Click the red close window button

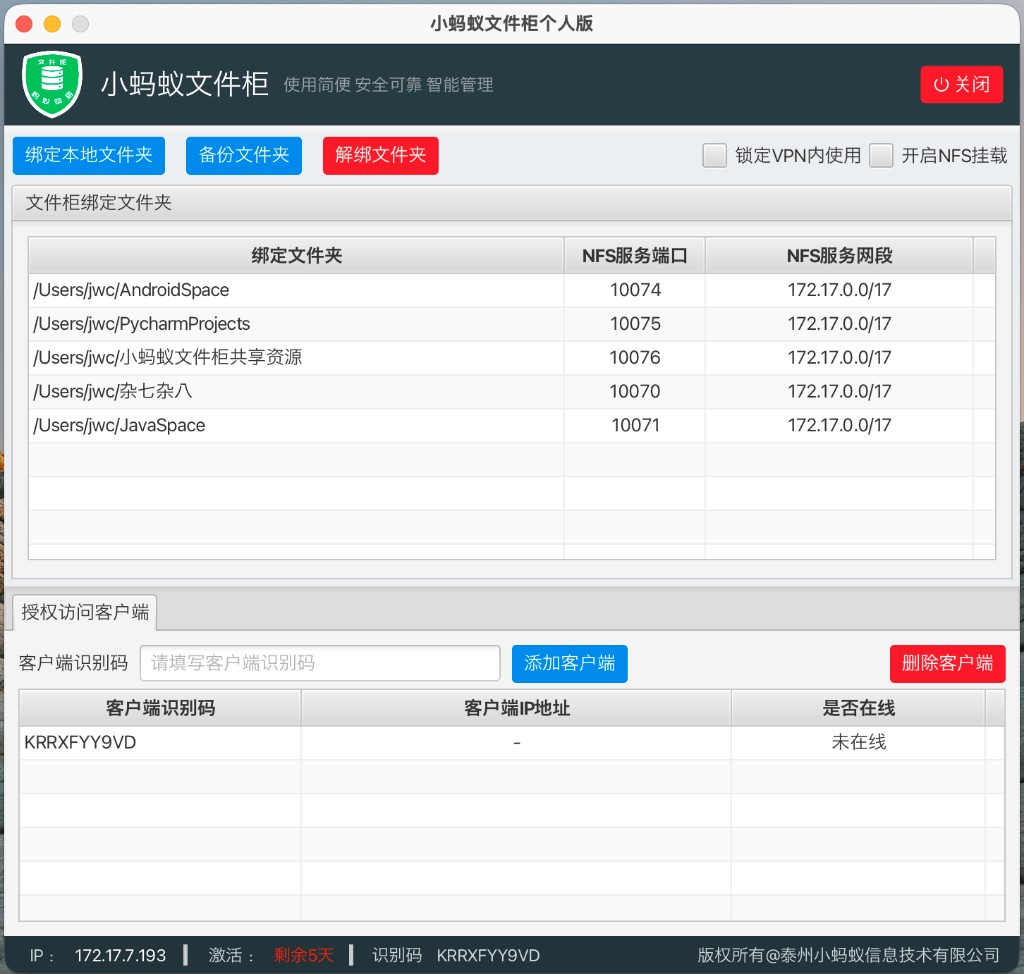coord(24,24)
